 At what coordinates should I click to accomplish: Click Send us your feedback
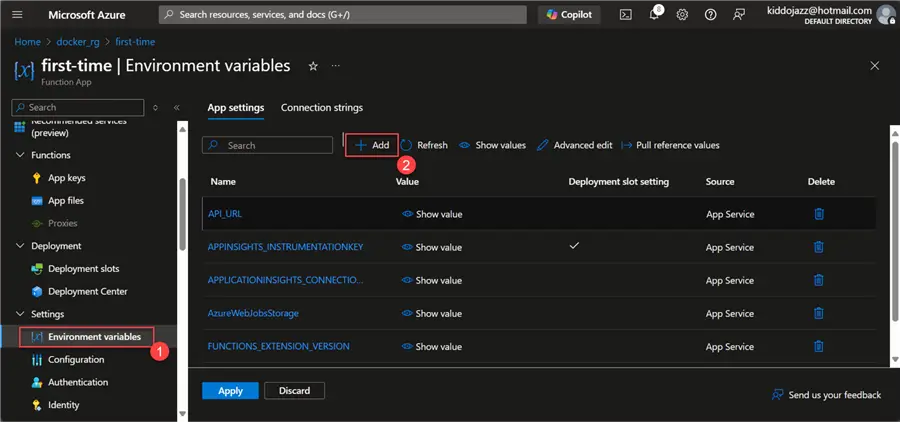point(827,395)
